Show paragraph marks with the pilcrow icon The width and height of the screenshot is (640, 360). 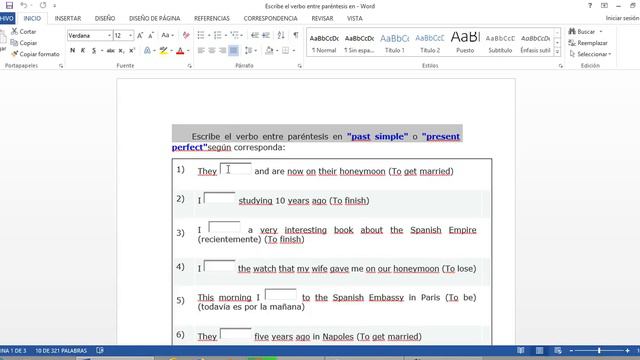296,36
